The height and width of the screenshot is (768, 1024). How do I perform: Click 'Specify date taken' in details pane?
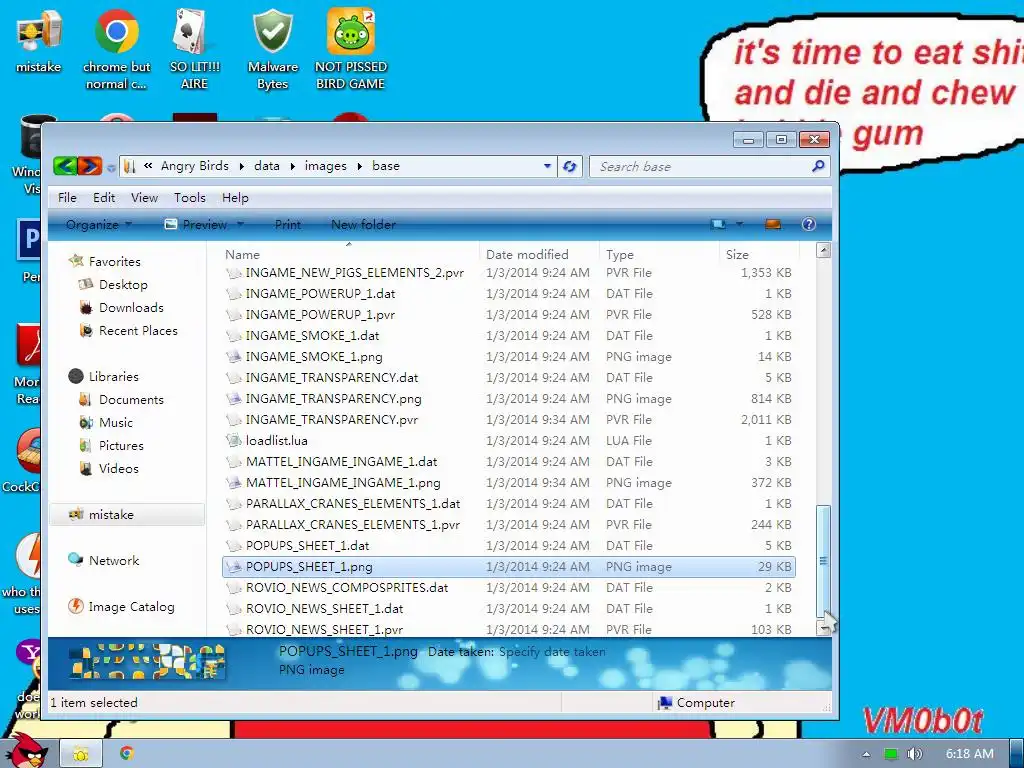552,652
